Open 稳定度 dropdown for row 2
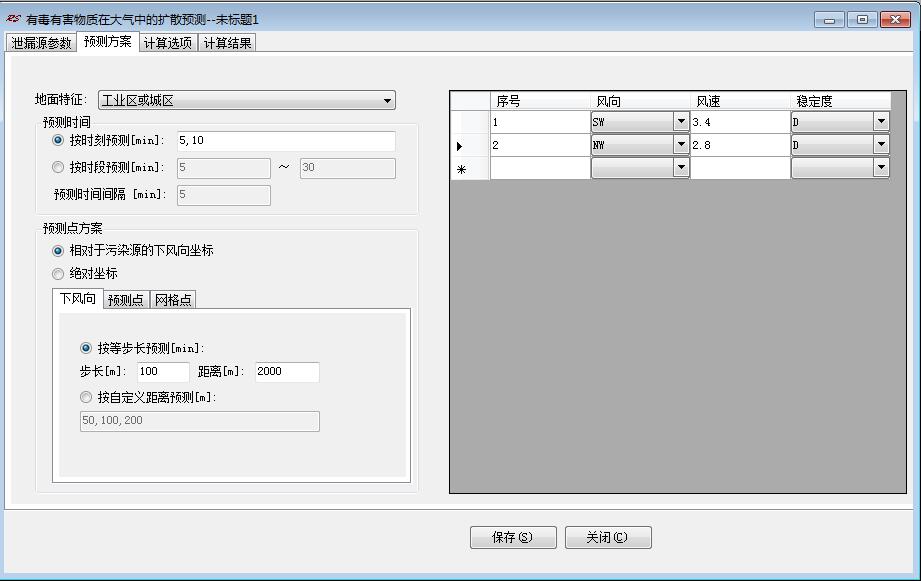921x581 pixels. tap(881, 145)
